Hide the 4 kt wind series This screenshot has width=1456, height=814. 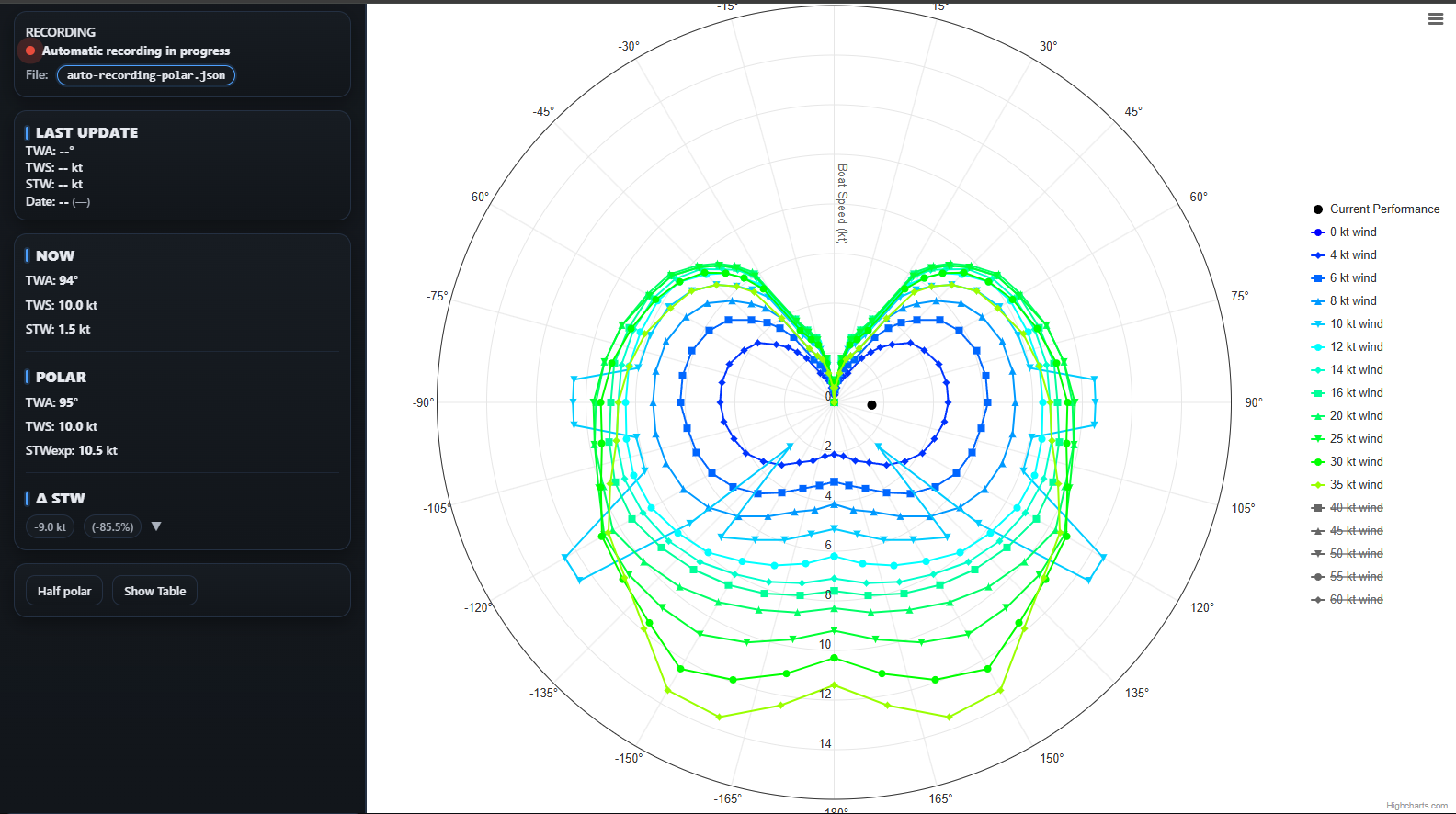[x=1344, y=254]
